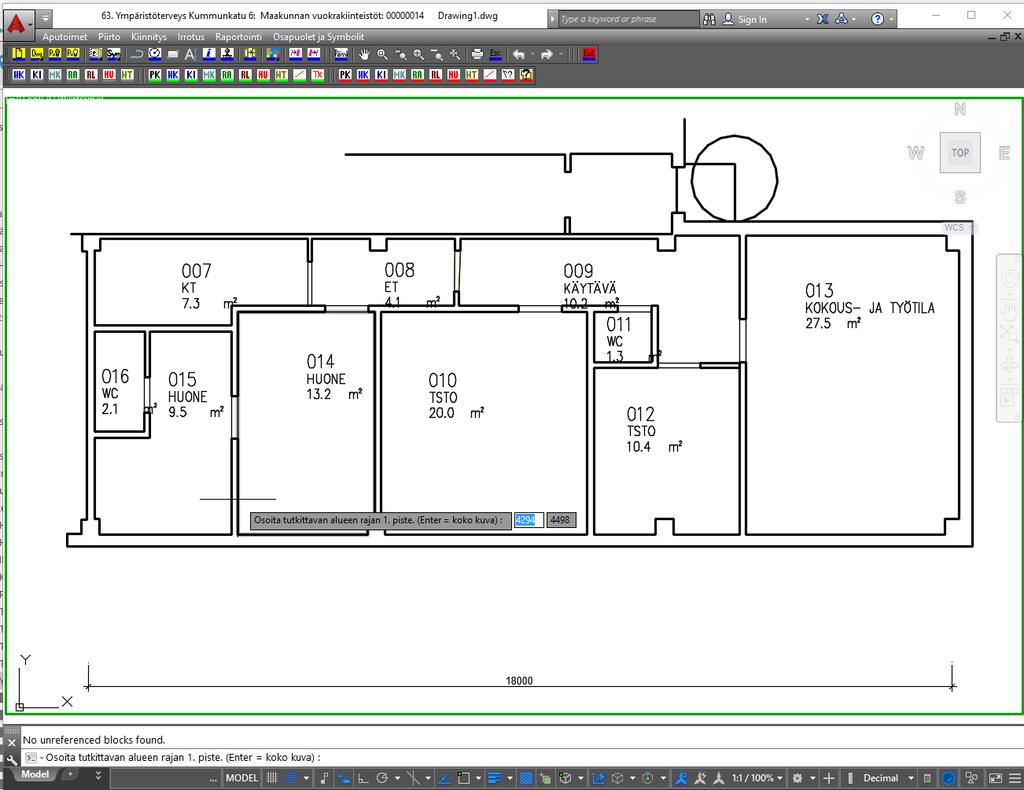Toggle clean screen mode

pyautogui.click(x=995, y=778)
